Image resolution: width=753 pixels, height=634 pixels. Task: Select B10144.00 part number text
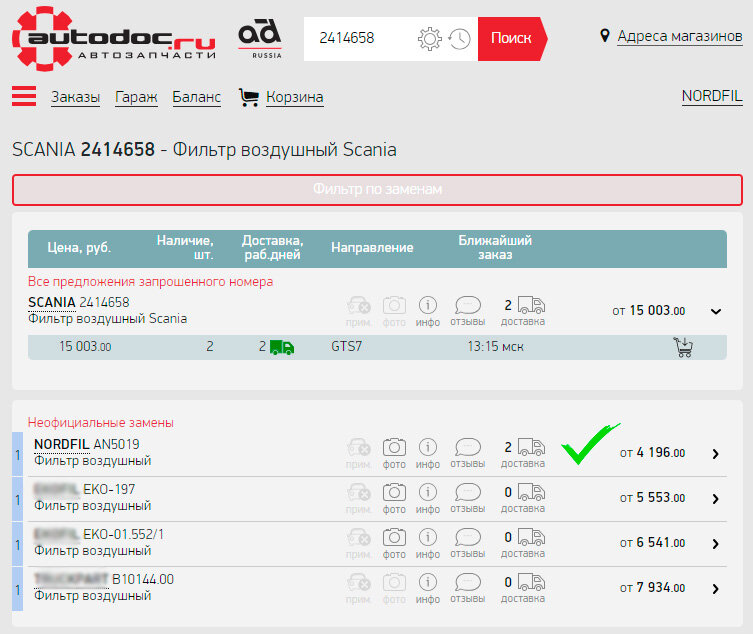coord(143,579)
